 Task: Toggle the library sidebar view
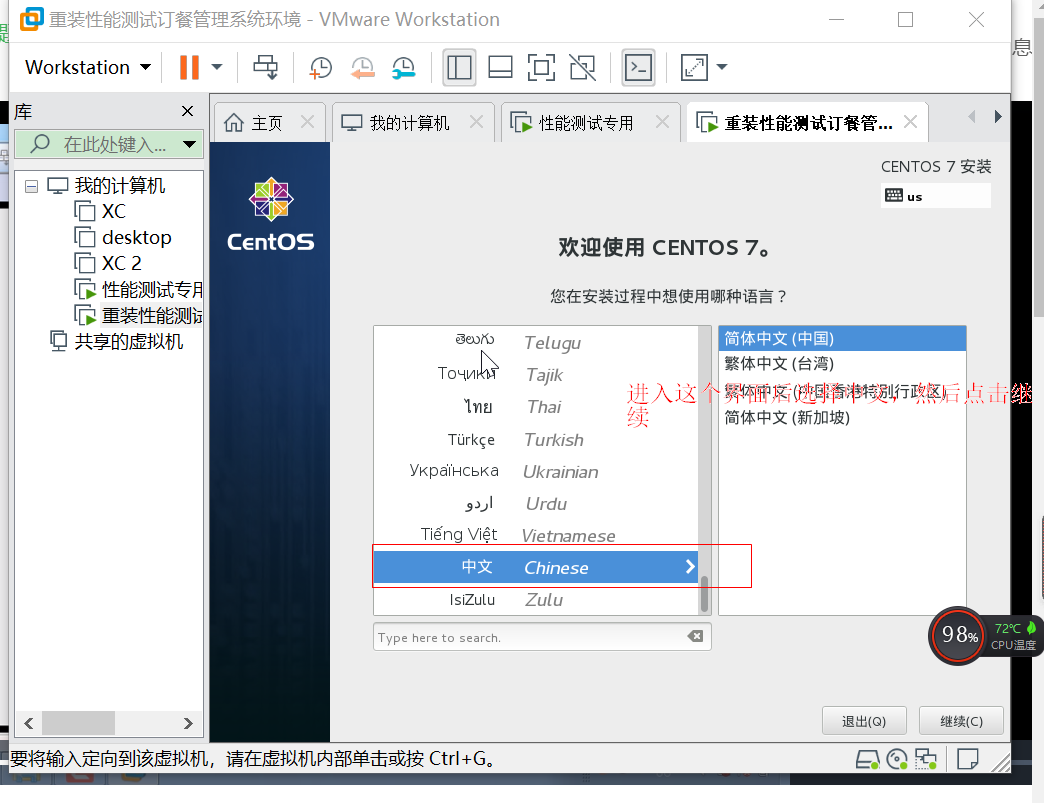pyautogui.click(x=459, y=67)
